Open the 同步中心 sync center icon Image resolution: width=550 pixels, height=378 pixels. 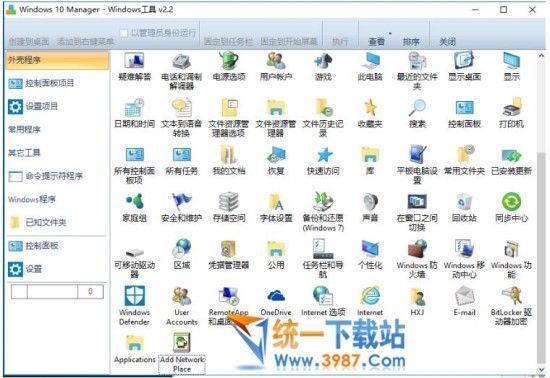click(511, 207)
